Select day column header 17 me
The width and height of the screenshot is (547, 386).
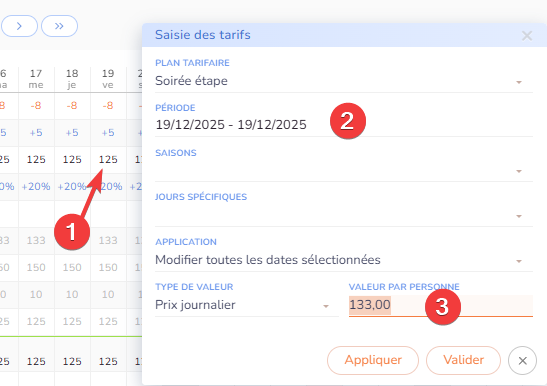pos(36,79)
